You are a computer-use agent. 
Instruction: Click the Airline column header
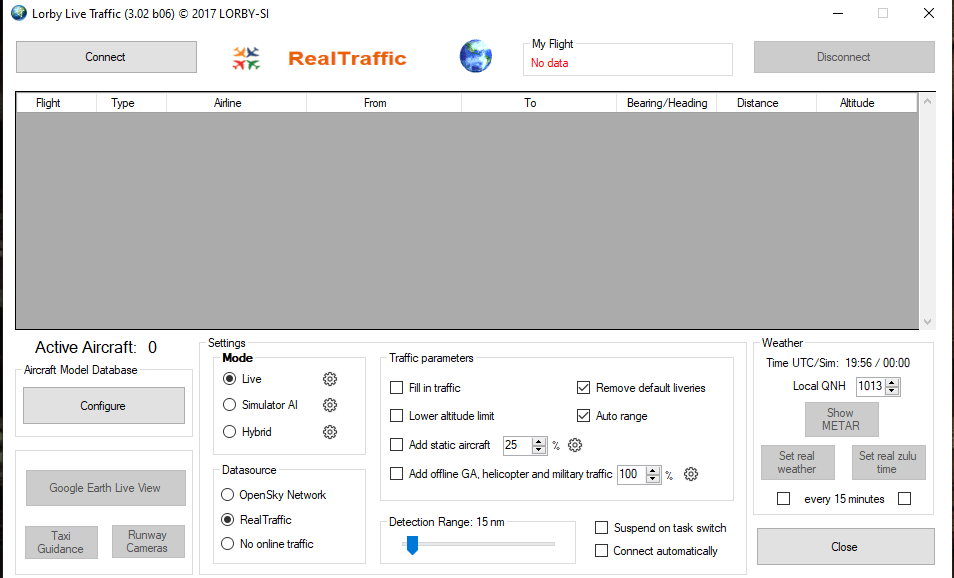pos(236,103)
